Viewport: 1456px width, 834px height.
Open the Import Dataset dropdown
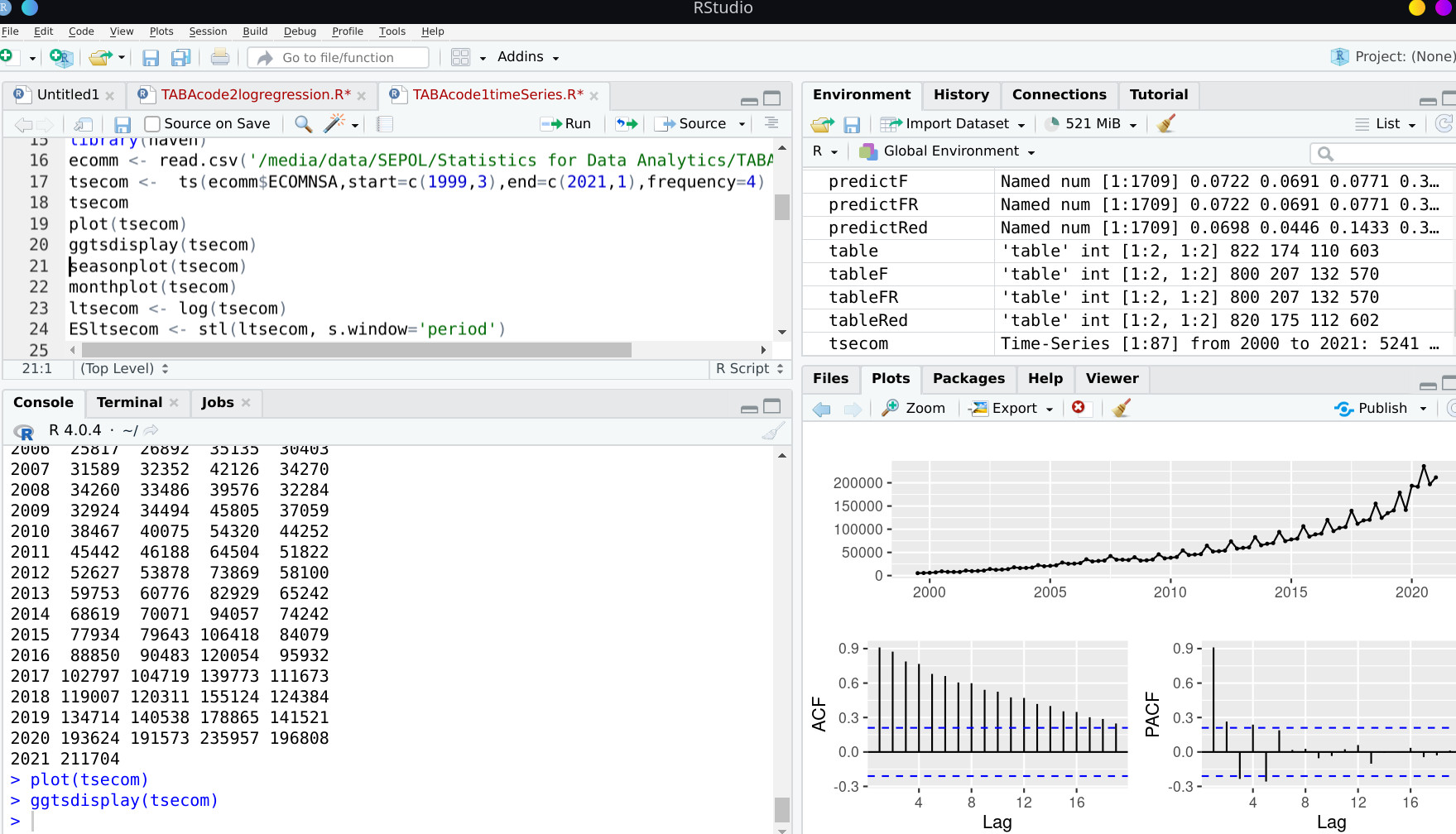coord(956,123)
